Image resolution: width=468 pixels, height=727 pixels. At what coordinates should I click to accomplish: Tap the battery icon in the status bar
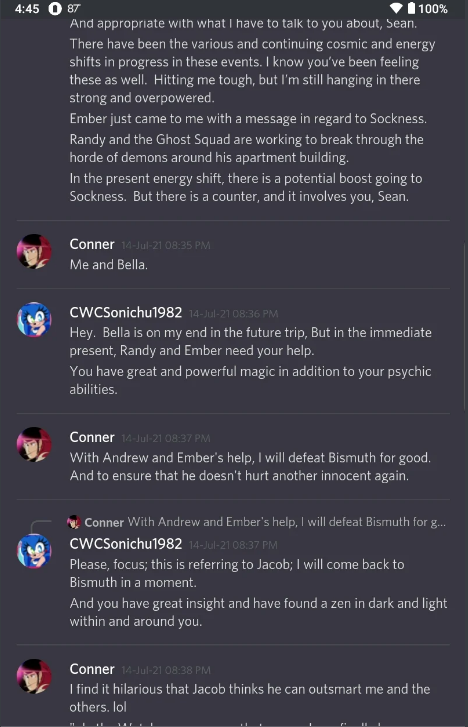click(x=411, y=8)
